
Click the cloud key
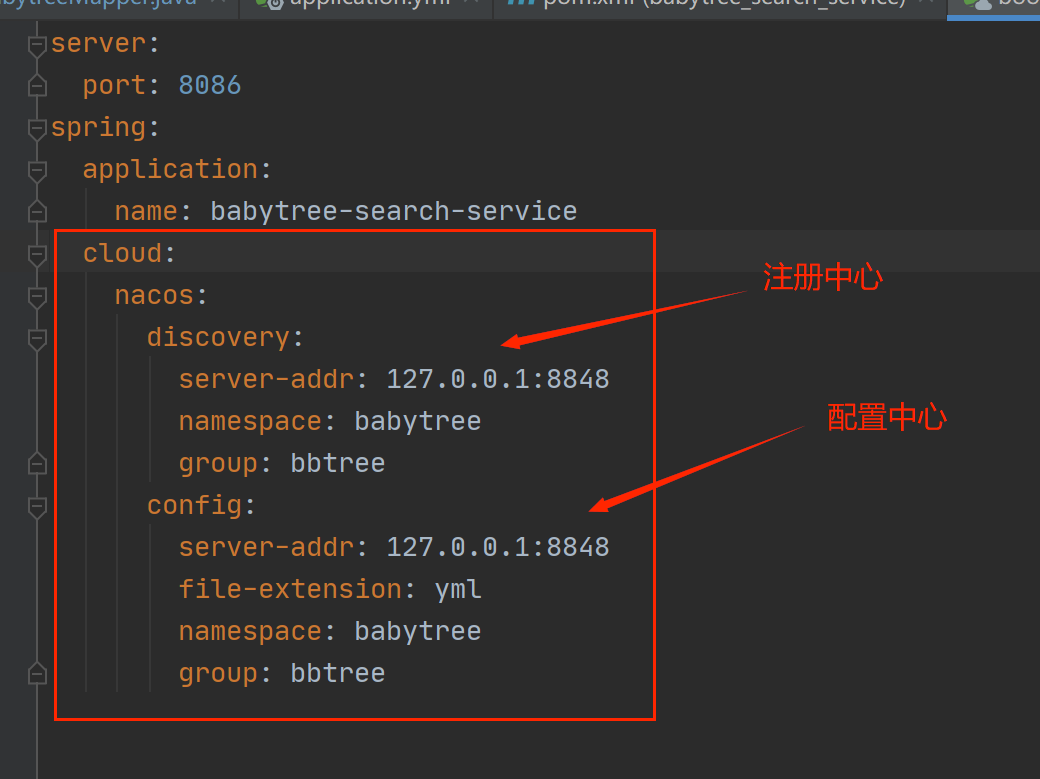click(122, 253)
